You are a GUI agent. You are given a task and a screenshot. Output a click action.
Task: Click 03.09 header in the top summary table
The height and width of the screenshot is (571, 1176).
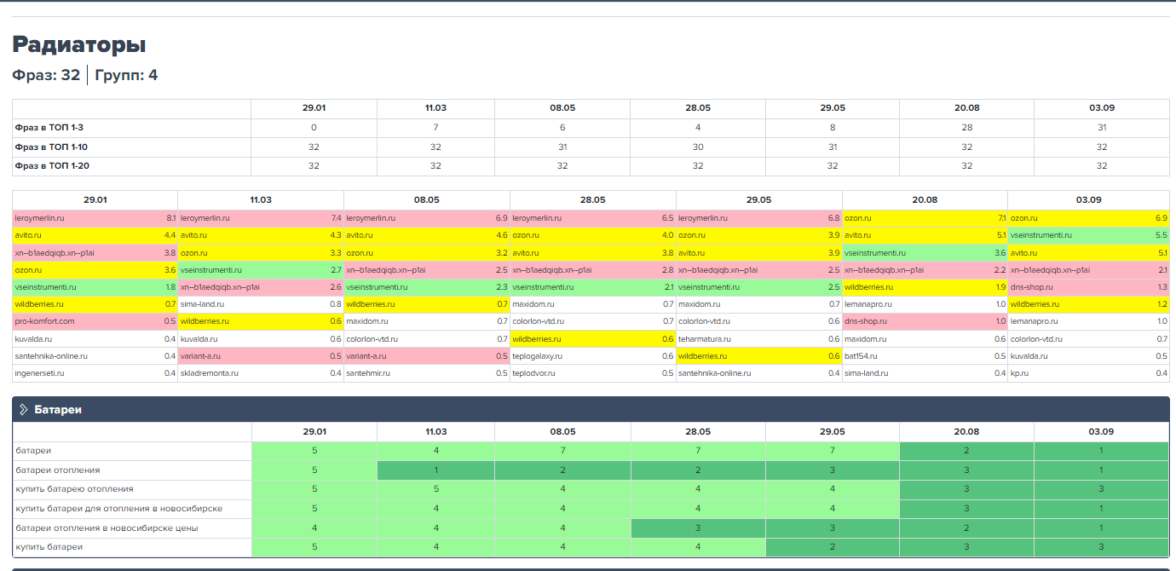(1101, 108)
